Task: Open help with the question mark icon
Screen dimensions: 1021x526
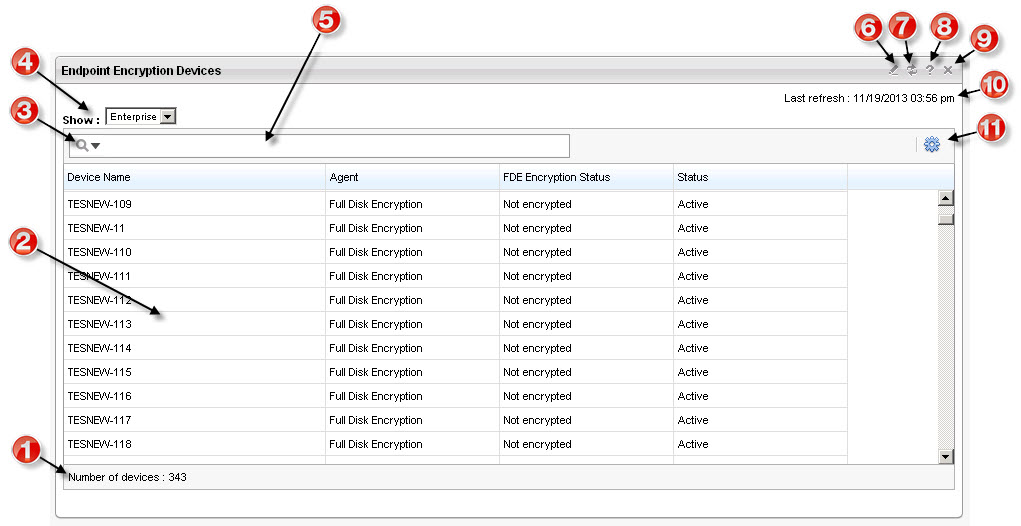Action: pyautogui.click(x=930, y=70)
